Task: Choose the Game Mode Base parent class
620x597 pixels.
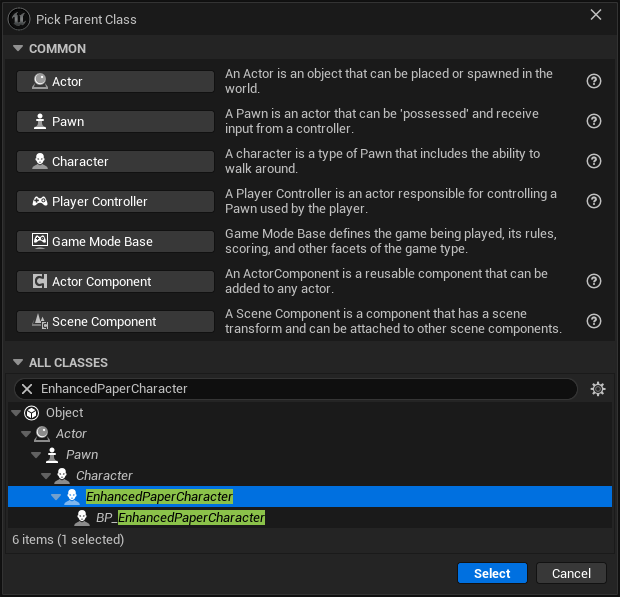Action: coord(115,241)
